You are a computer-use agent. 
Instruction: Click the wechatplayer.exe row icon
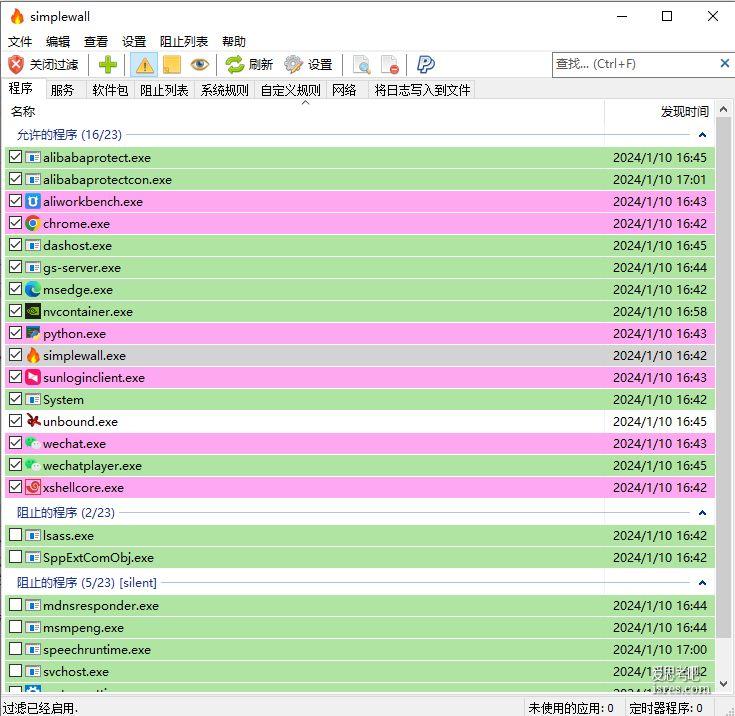click(32, 465)
